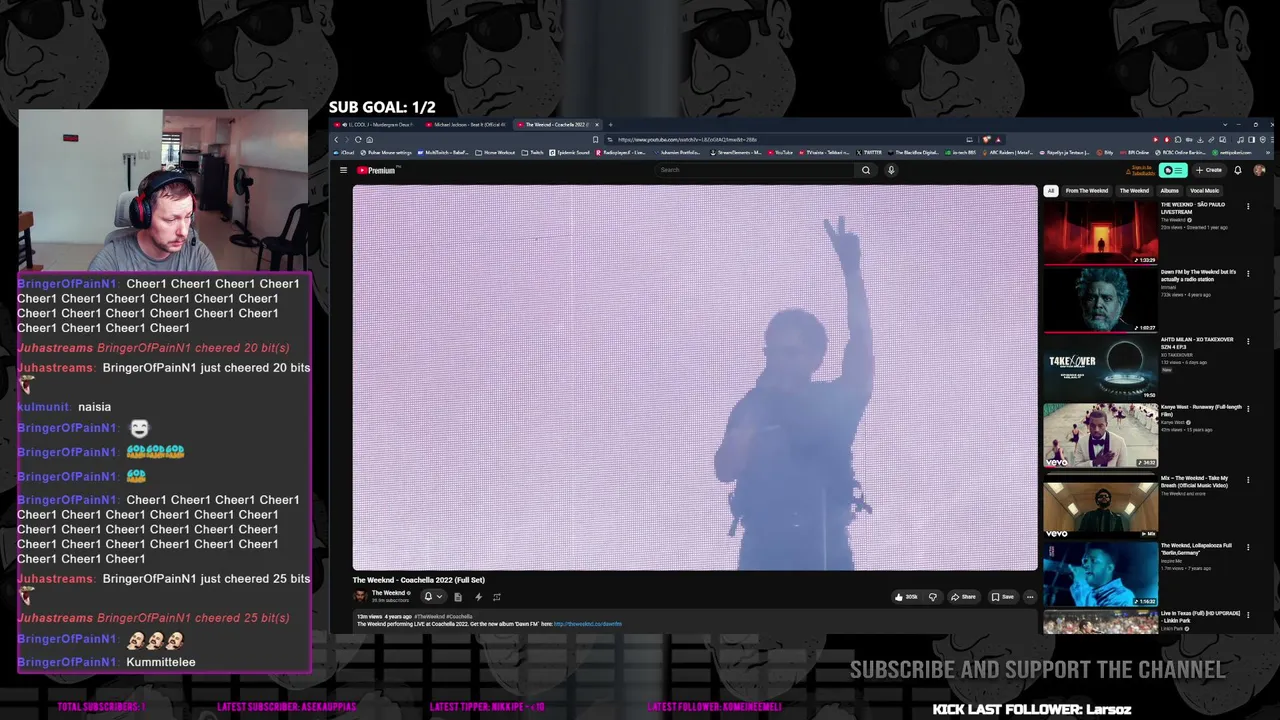
Task: Open more options for Kanye West Runaway
Action: (1248, 410)
